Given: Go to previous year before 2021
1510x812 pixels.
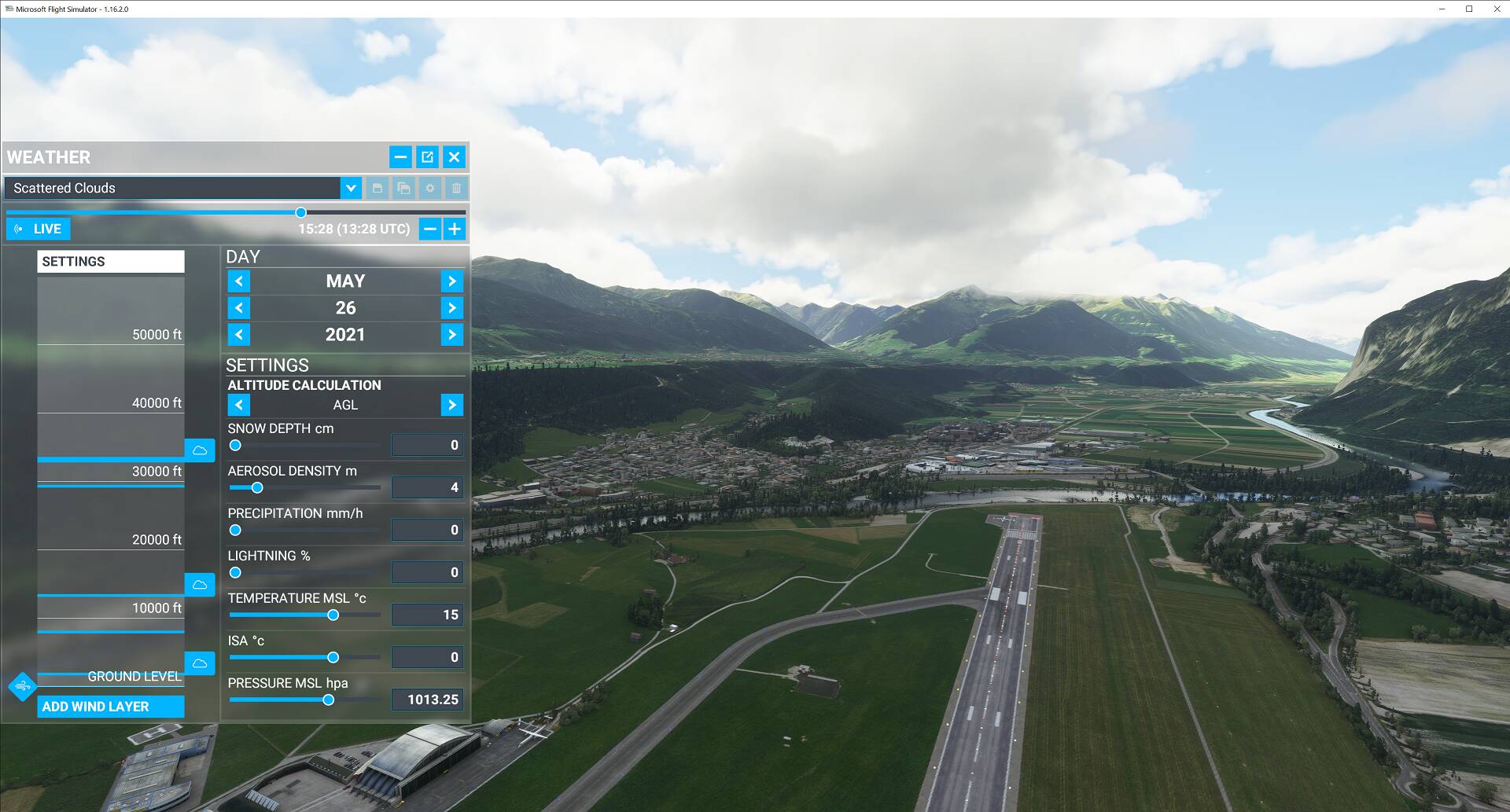Looking at the screenshot, I should pos(239,334).
